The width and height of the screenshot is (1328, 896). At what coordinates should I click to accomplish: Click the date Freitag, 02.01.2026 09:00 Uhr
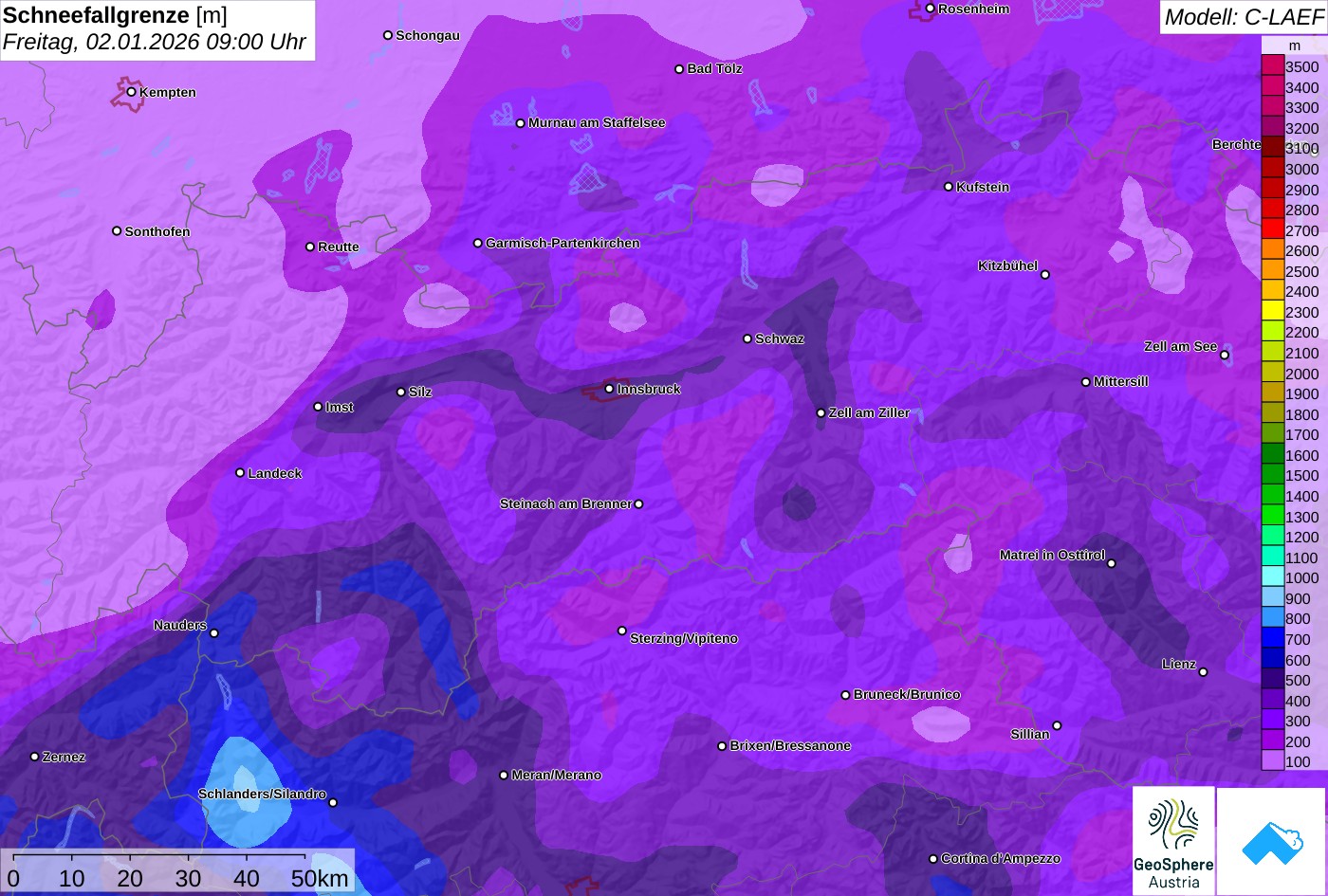point(155,42)
